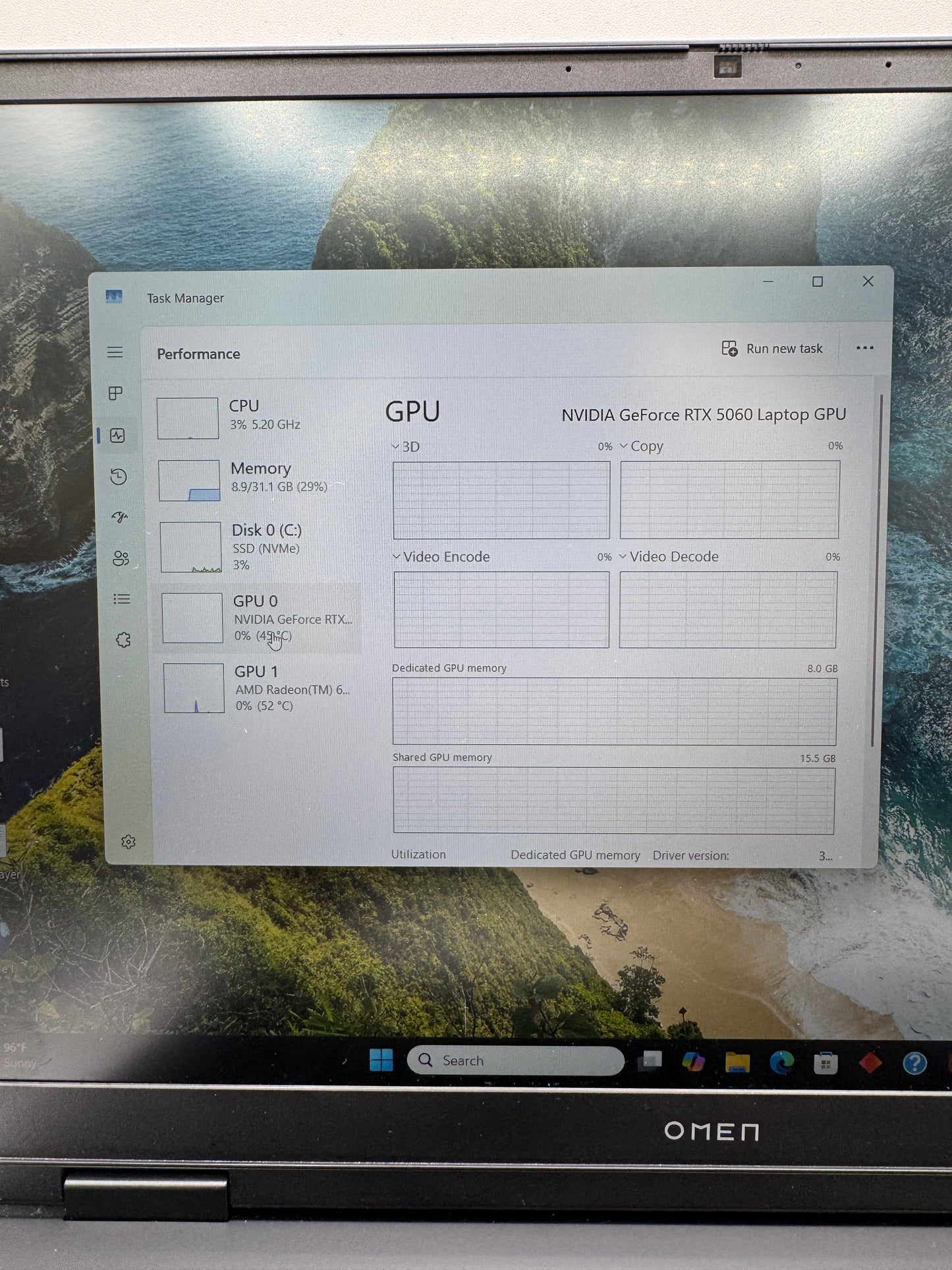Open the blue question mark help app
Image resolution: width=952 pixels, height=1270 pixels.
(914, 1064)
